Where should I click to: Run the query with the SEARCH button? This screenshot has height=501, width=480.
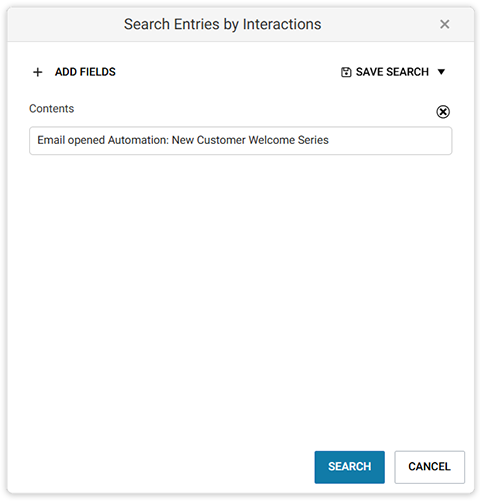pos(349,467)
